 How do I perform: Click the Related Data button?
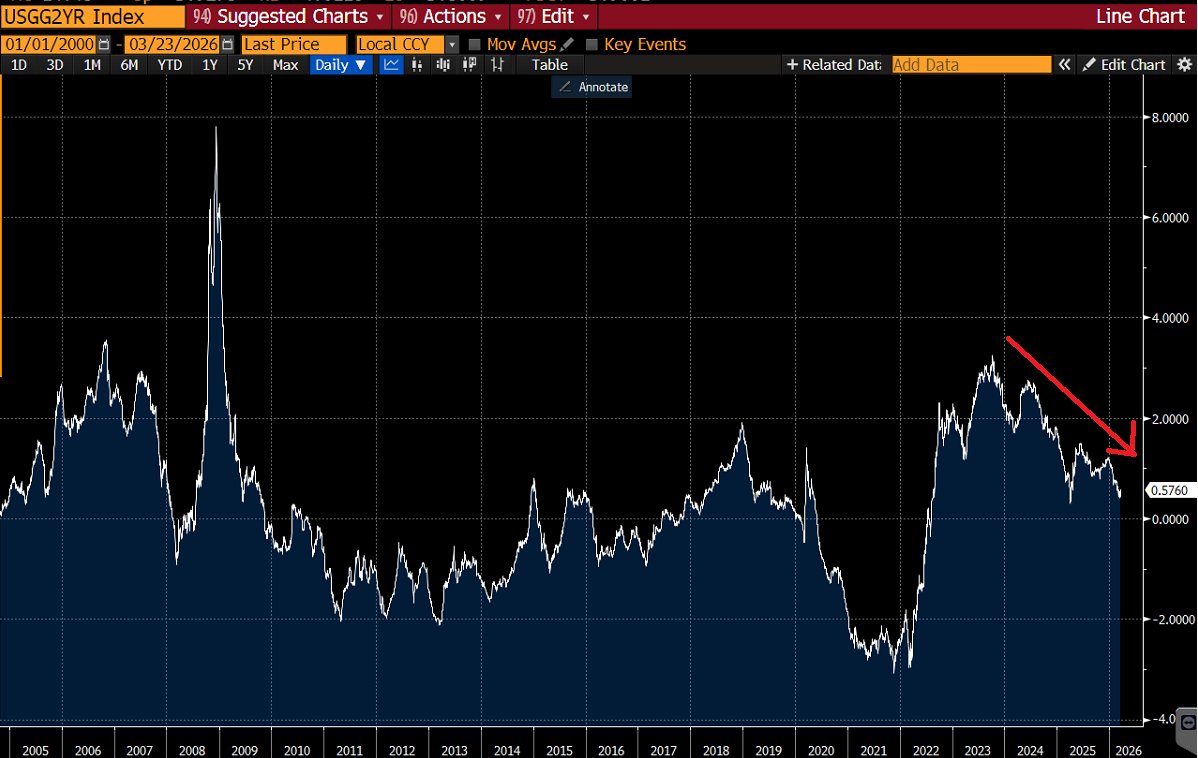[834, 65]
